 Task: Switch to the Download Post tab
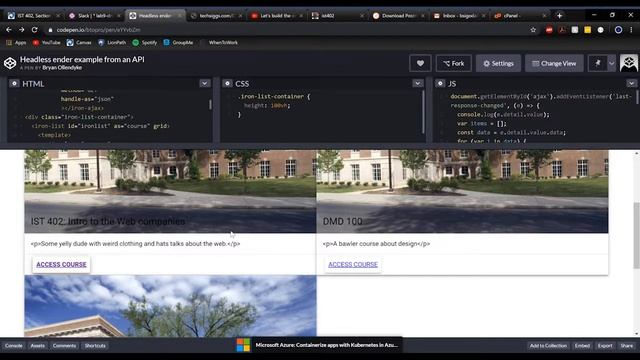398,16
